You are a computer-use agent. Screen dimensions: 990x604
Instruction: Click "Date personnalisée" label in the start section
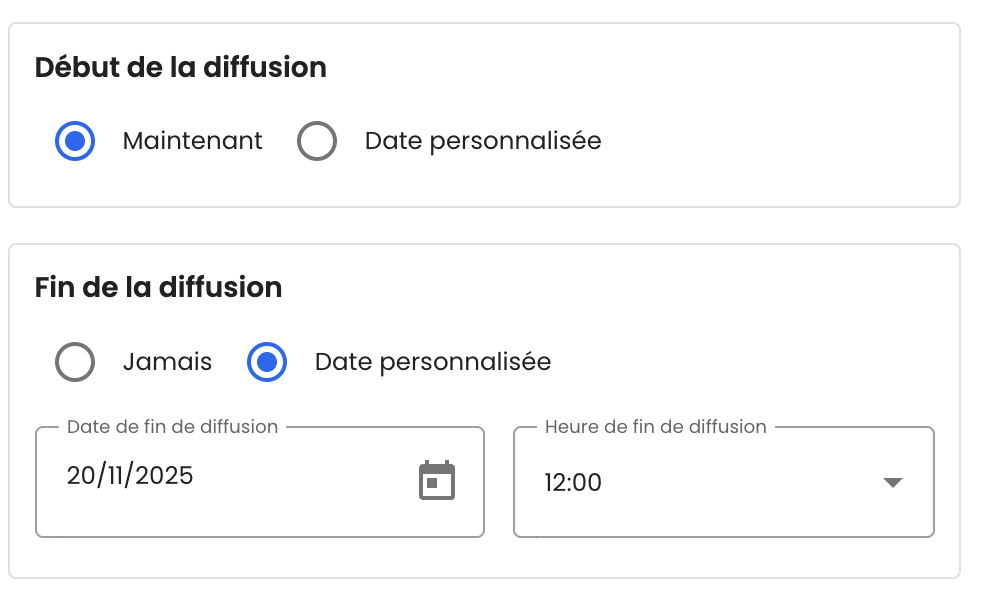[x=483, y=141]
